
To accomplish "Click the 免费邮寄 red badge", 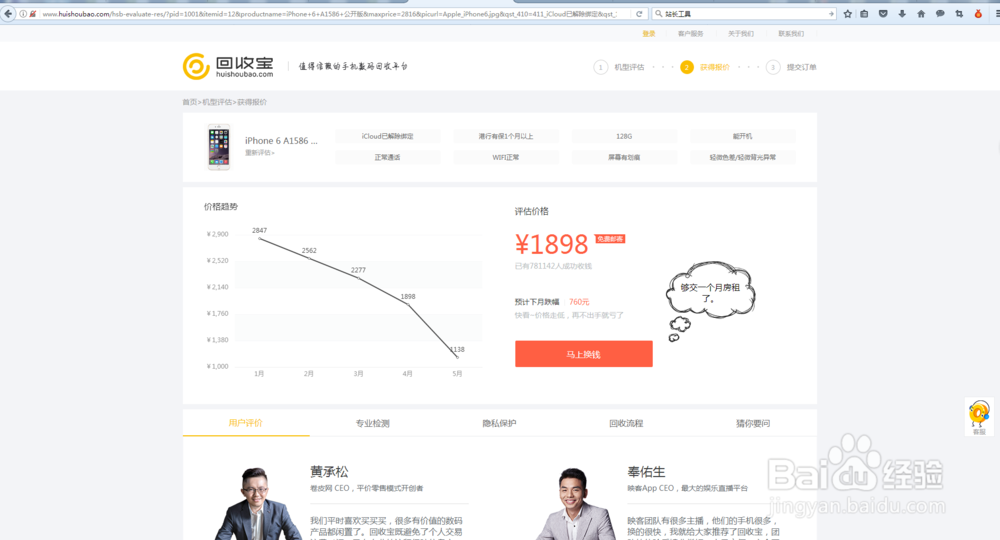I will click(x=610, y=239).
